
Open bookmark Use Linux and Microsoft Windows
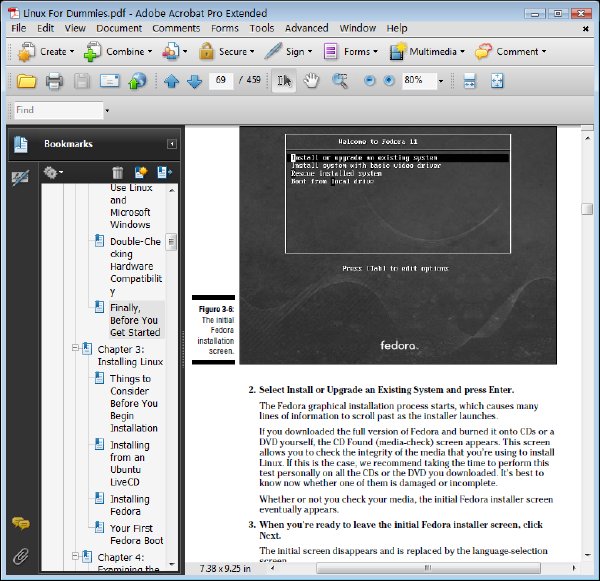(130, 206)
